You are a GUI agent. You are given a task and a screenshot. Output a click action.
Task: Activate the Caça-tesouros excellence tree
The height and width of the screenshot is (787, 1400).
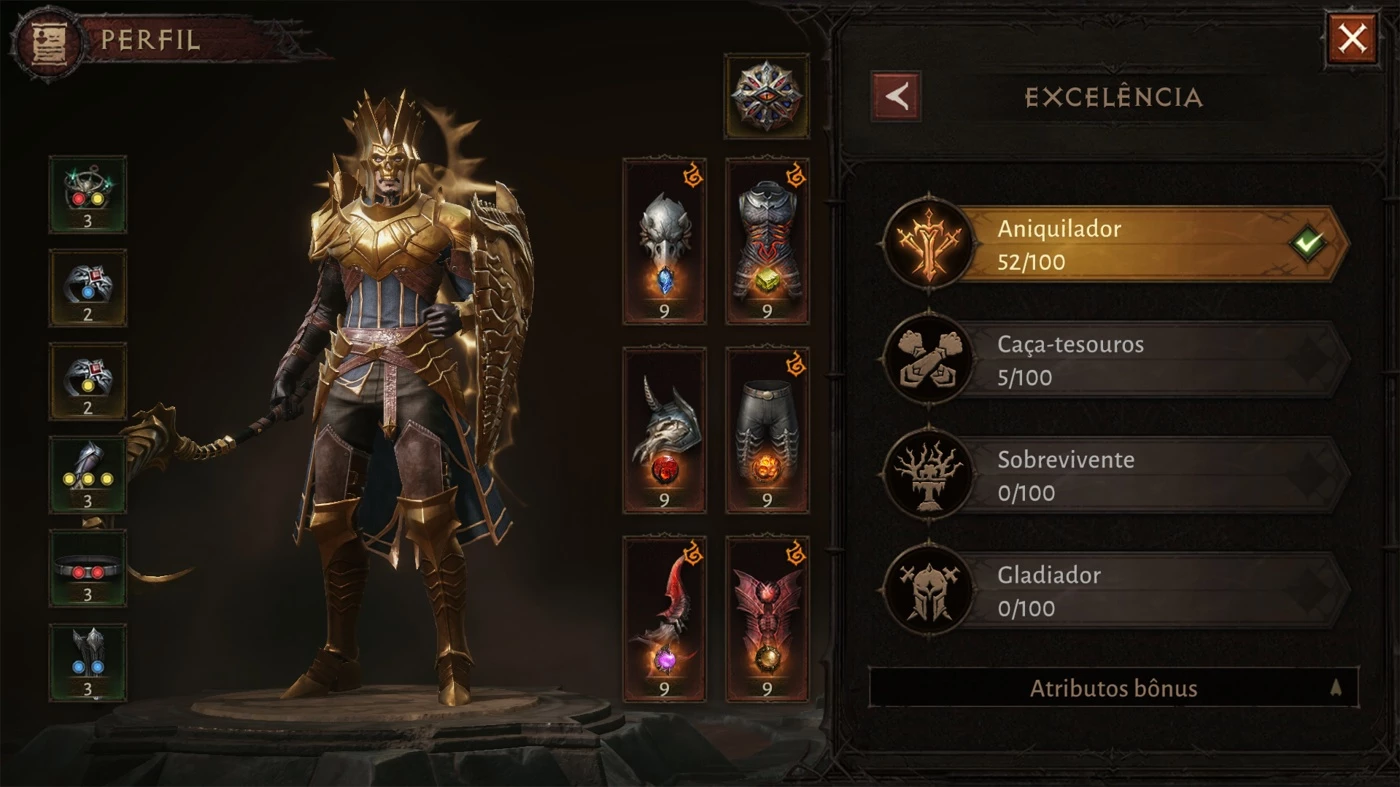(x=1116, y=360)
